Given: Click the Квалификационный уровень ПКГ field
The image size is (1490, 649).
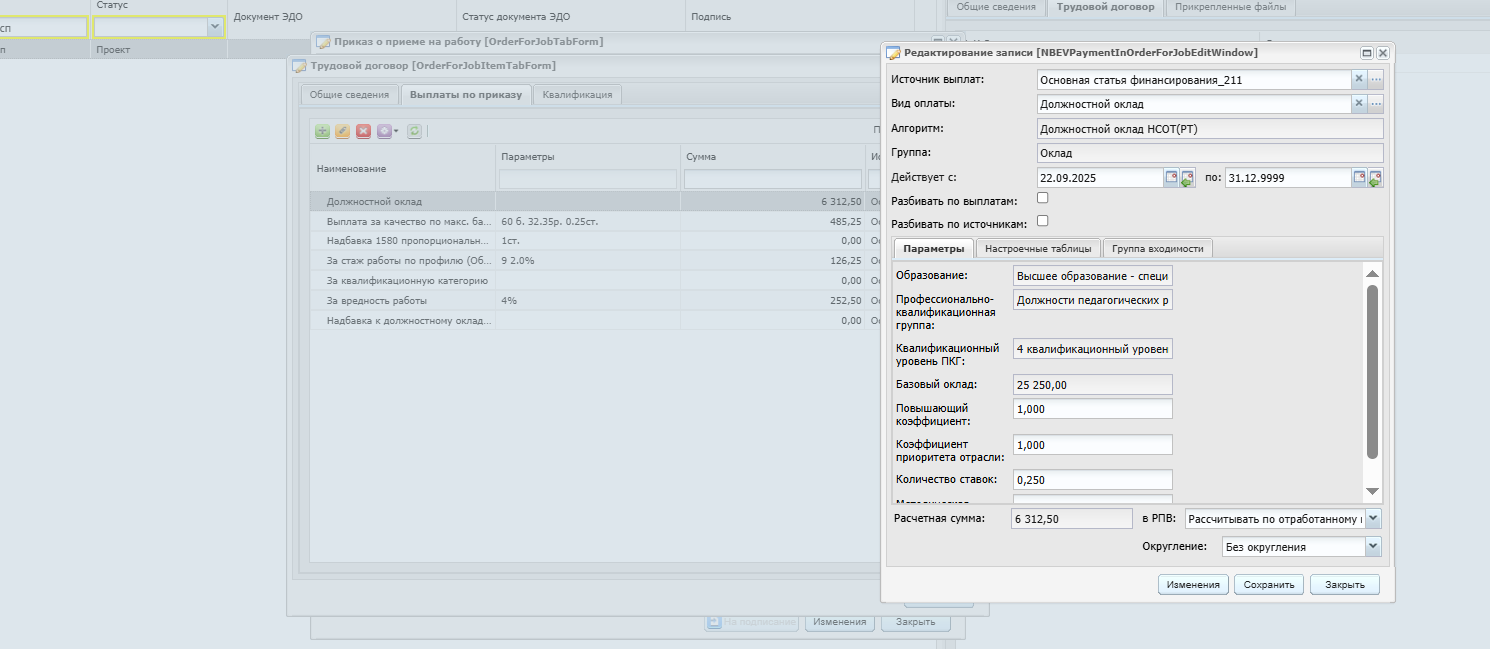Looking at the screenshot, I should click(1092, 348).
